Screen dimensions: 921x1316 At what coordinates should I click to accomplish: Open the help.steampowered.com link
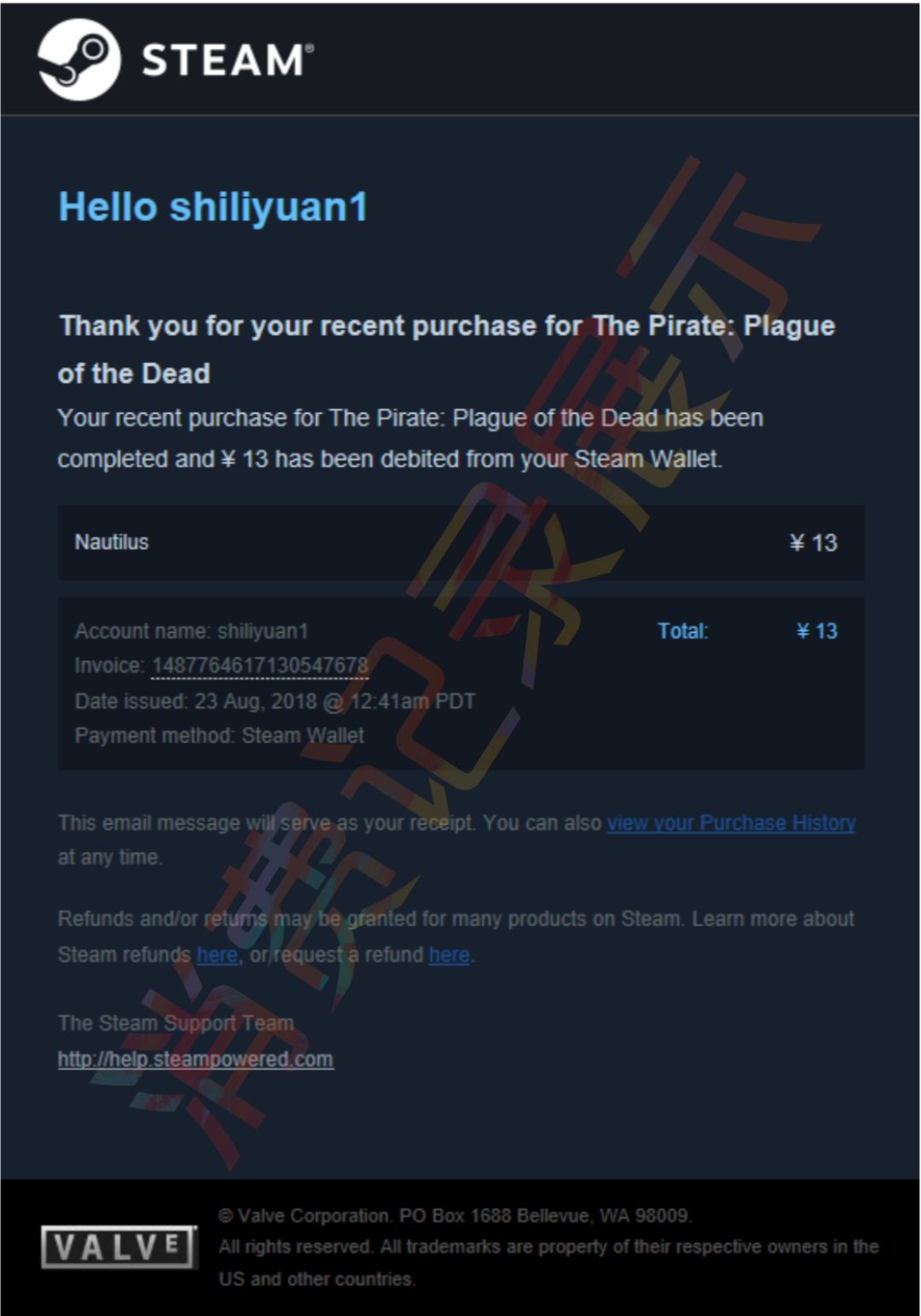click(x=195, y=1059)
